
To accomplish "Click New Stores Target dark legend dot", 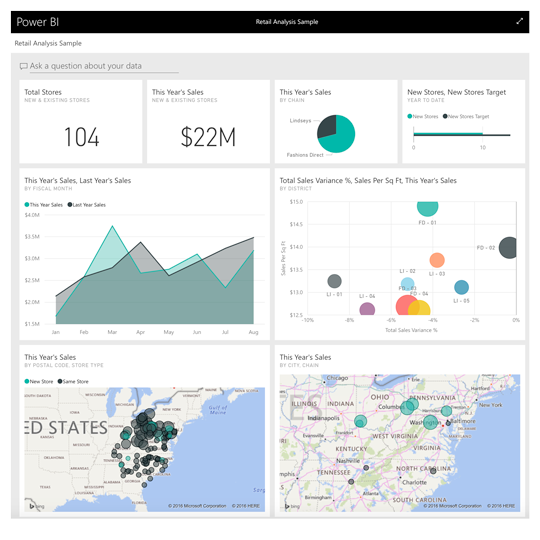I will pos(445,116).
